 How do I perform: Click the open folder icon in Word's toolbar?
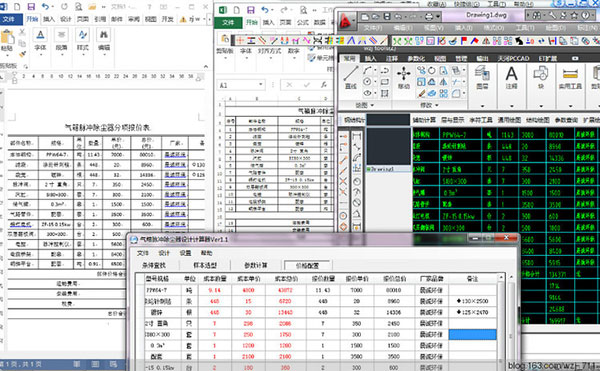pyautogui.click(x=92, y=7)
